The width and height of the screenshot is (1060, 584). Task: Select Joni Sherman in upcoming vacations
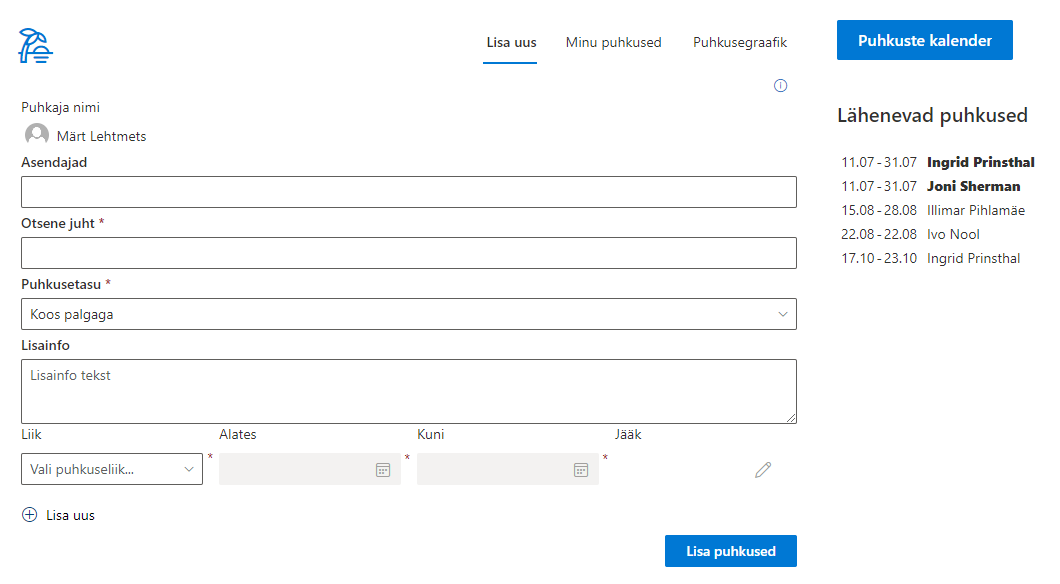[973, 187]
